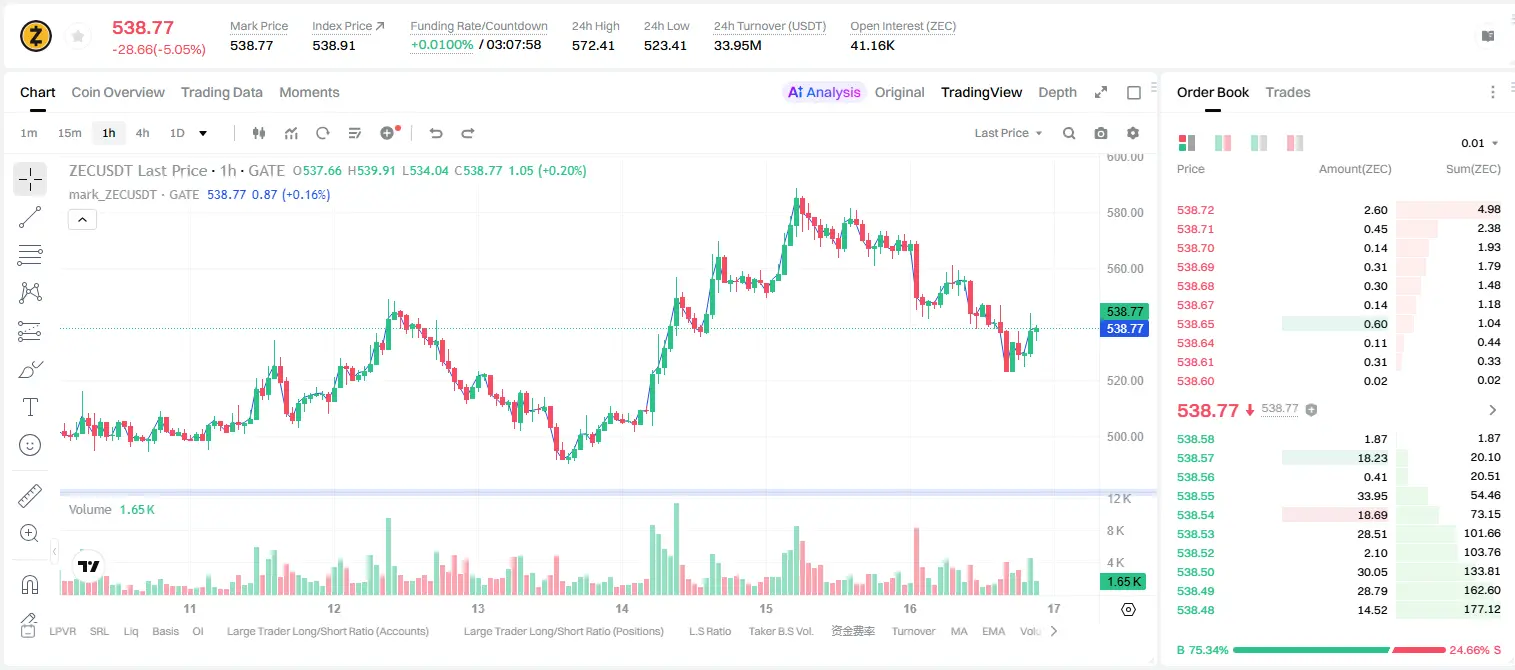Add ZEC to favorites with star
1515x670 pixels.
pyautogui.click(x=78, y=36)
